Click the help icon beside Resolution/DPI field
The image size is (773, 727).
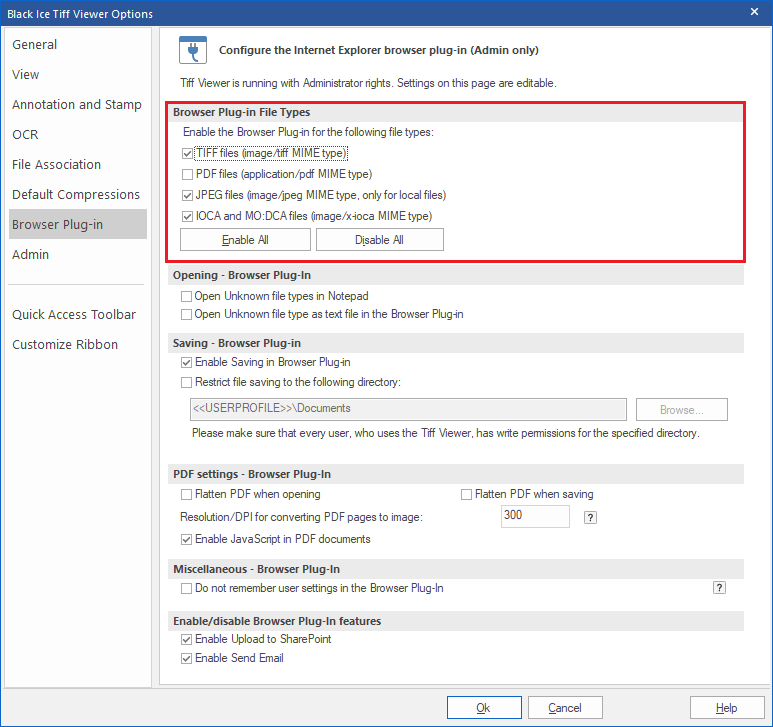click(x=590, y=517)
